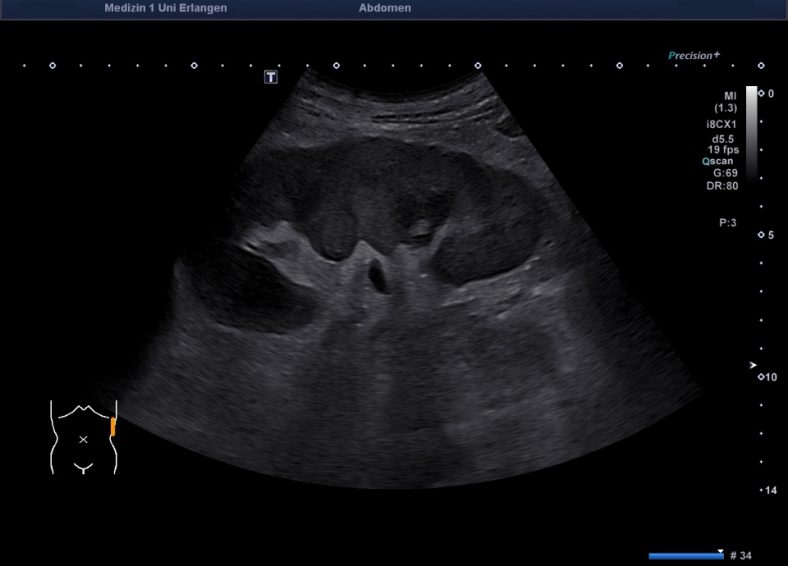This screenshot has width=788, height=566.
Task: Click the depth 5 diamond marker
Action: click(760, 235)
